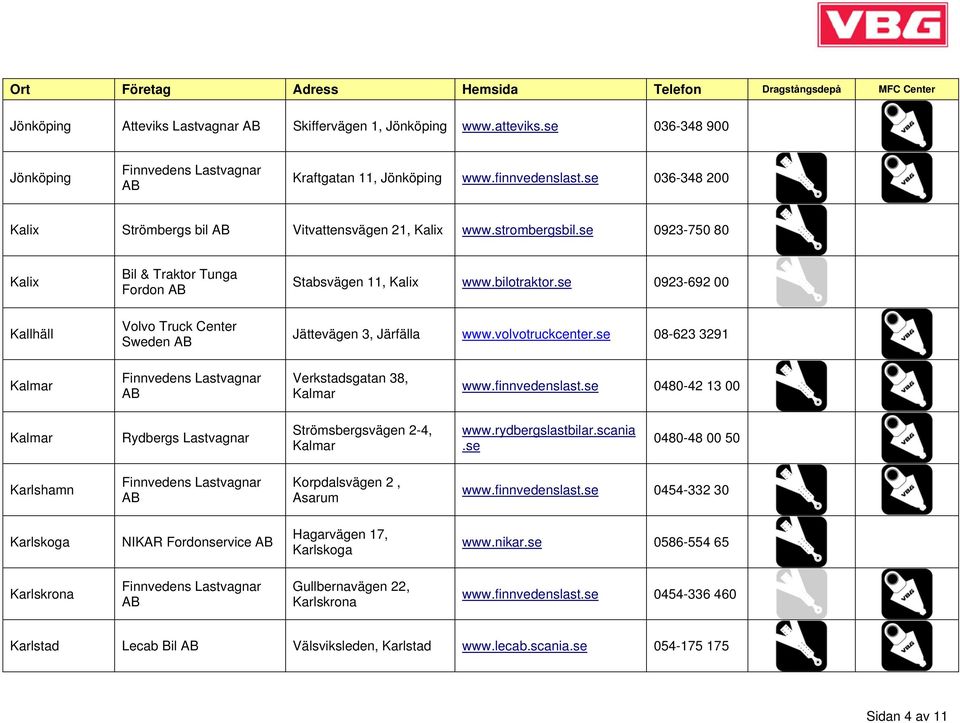Select phone number 036-348 200
Image resolution: width=960 pixels, height=723 pixels.
(x=691, y=178)
